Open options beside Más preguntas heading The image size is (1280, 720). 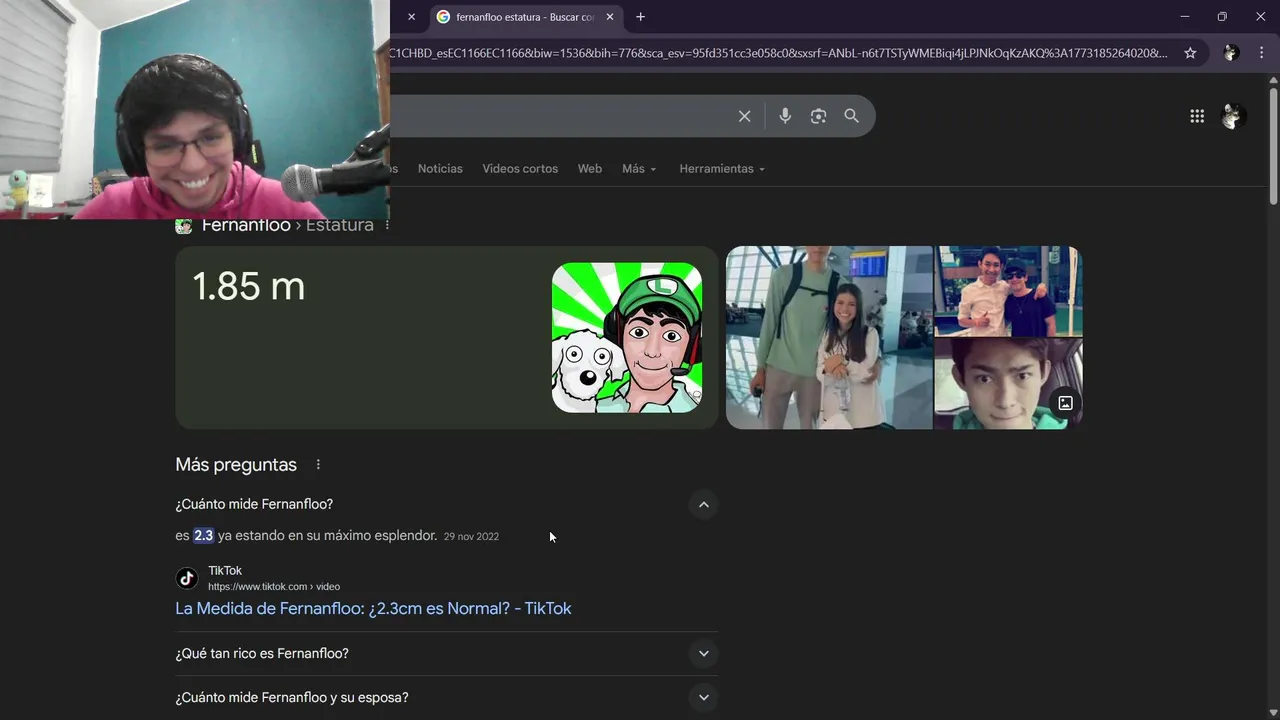coord(318,465)
